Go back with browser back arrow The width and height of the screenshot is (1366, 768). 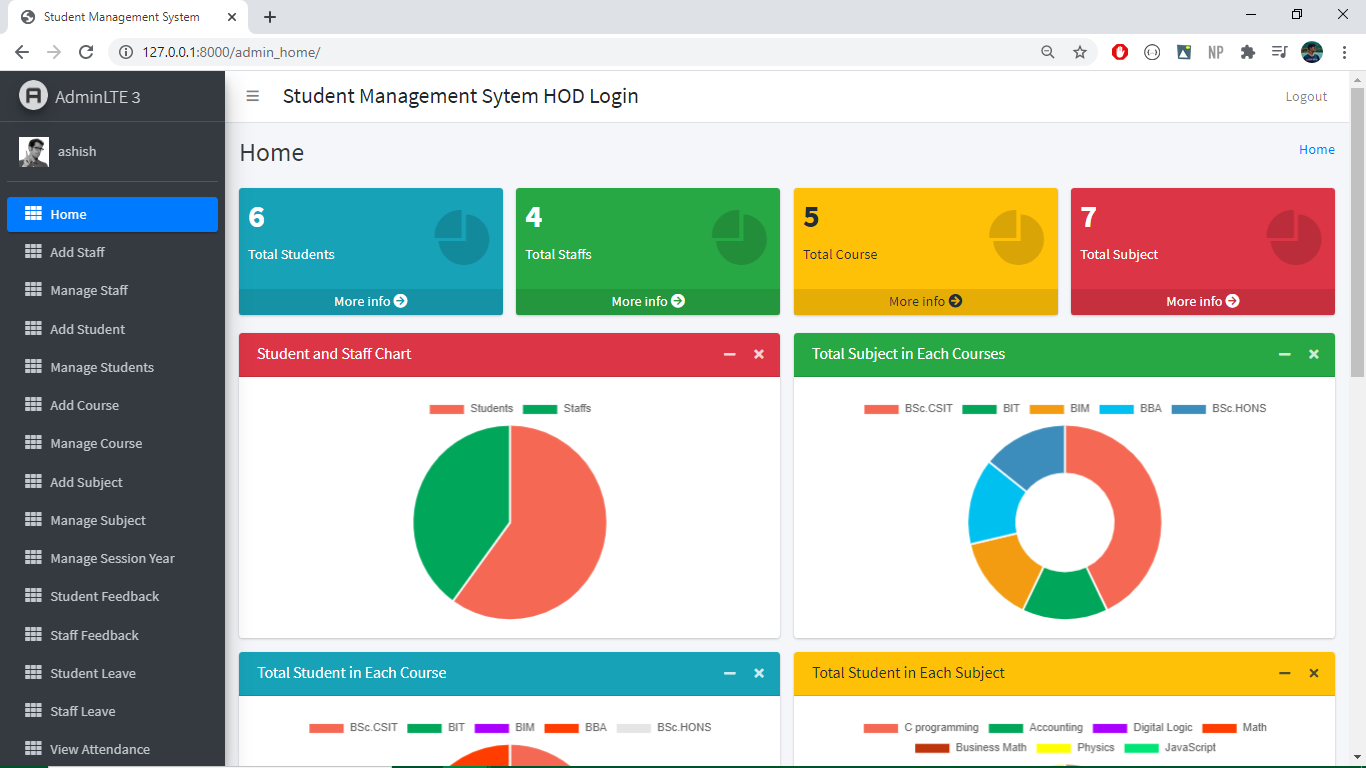[x=22, y=52]
